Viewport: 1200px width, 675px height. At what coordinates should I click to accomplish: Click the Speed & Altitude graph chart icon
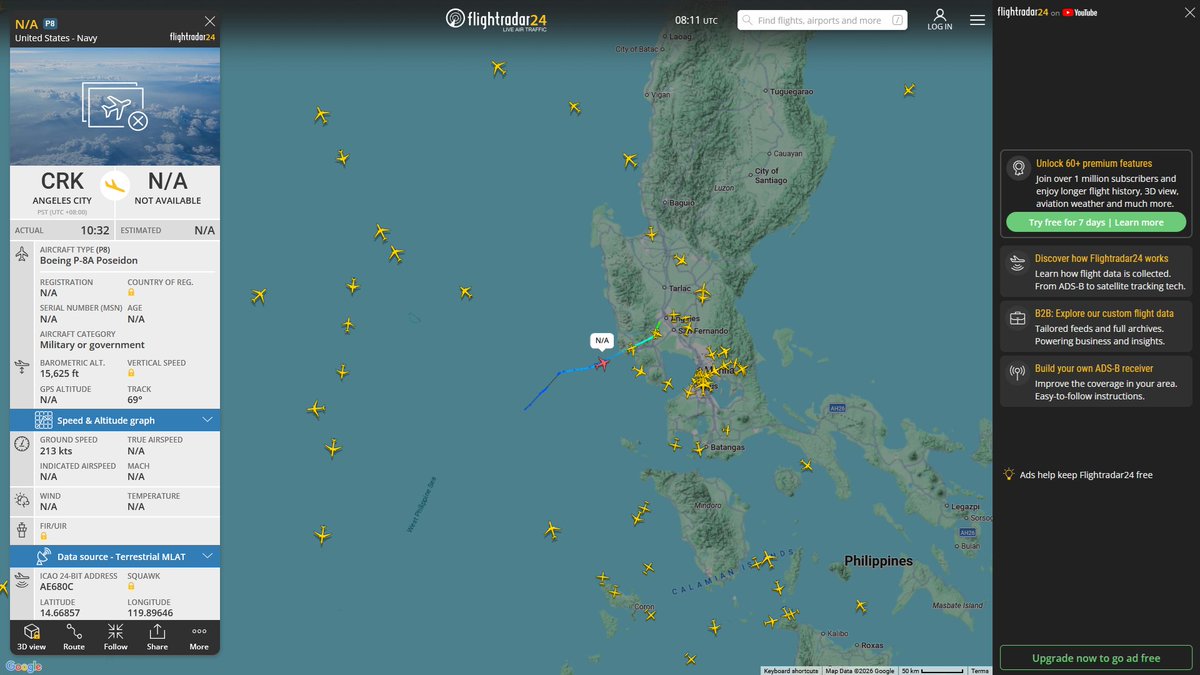click(43, 420)
